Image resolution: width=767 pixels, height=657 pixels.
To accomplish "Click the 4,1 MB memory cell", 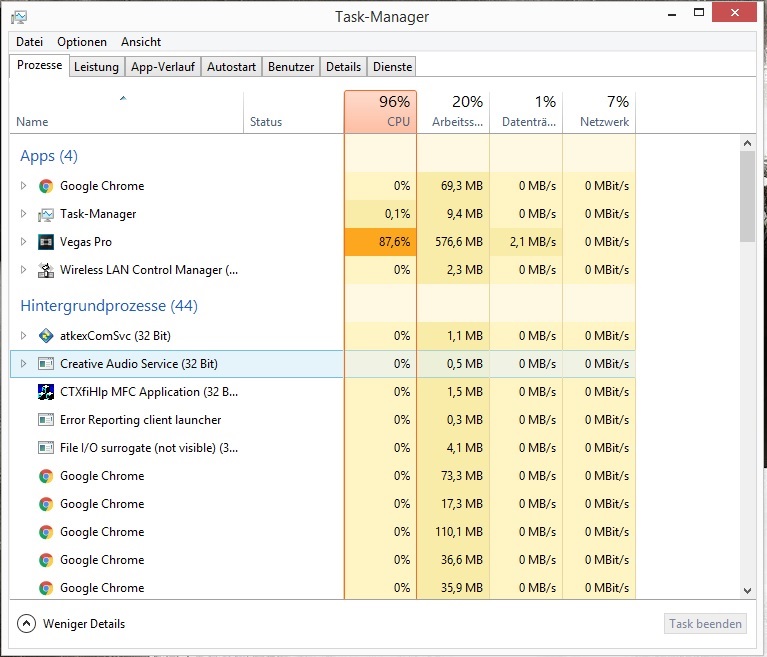I will (x=453, y=448).
